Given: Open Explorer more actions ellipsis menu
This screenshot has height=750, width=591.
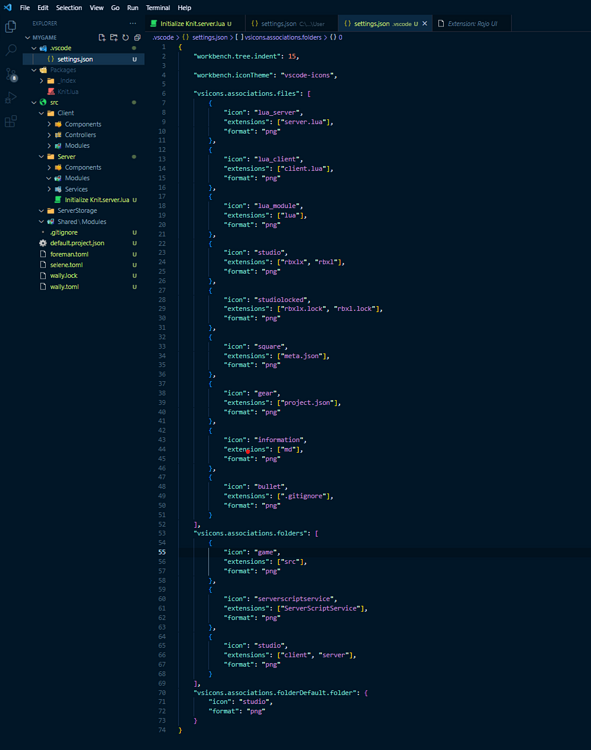Looking at the screenshot, I should point(132,23).
